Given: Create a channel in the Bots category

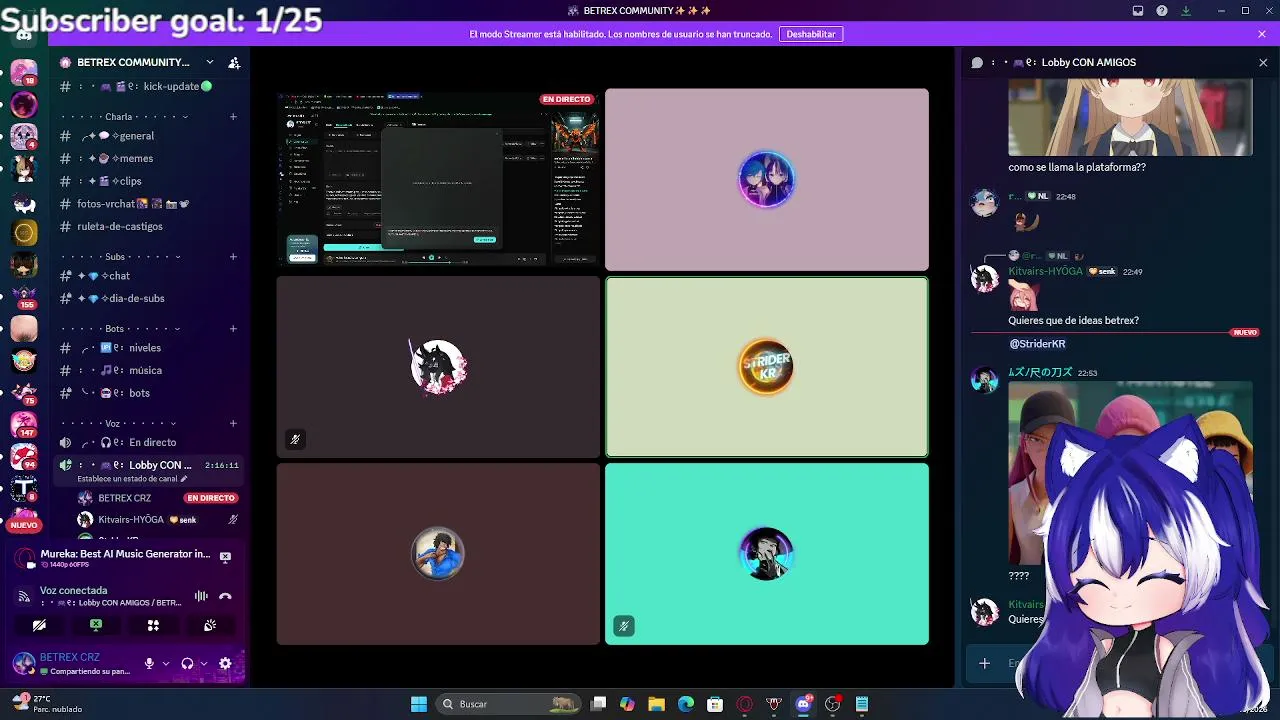Looking at the screenshot, I should pos(233,329).
